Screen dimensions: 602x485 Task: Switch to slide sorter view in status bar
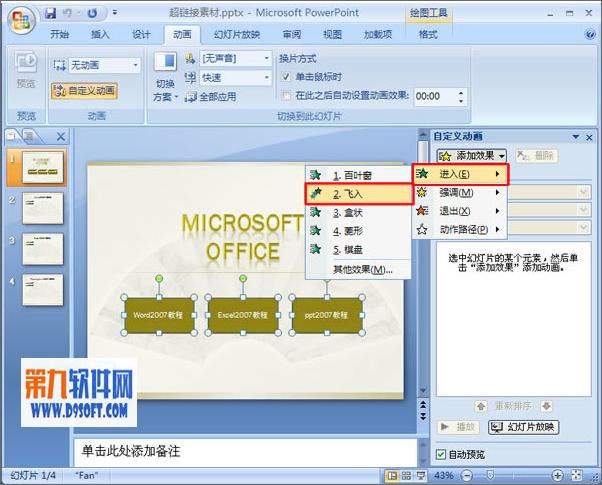pyautogui.click(x=406, y=476)
